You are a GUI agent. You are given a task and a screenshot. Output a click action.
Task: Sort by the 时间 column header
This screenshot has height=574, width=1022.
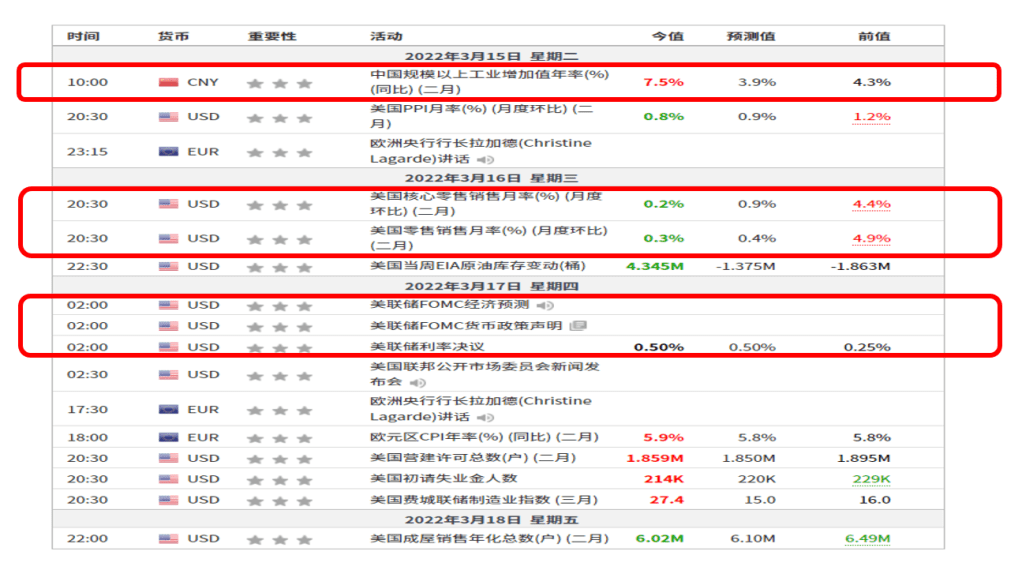click(x=83, y=36)
